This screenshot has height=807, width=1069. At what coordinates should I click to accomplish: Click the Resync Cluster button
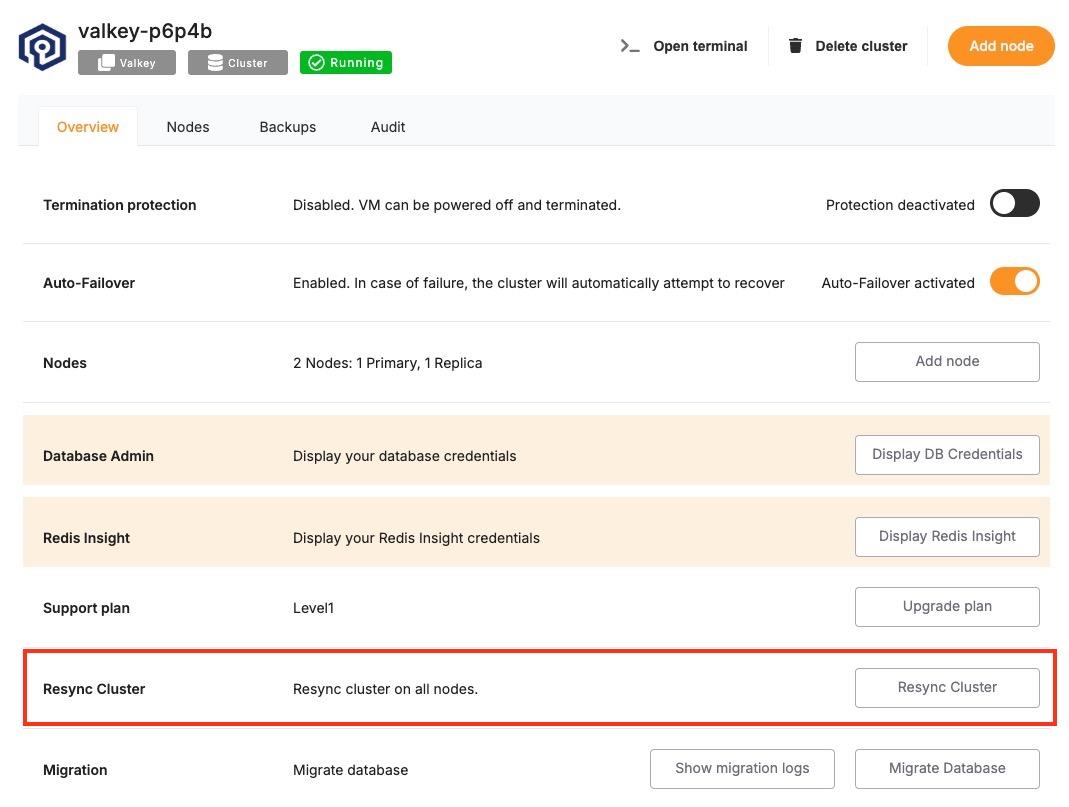click(947, 687)
